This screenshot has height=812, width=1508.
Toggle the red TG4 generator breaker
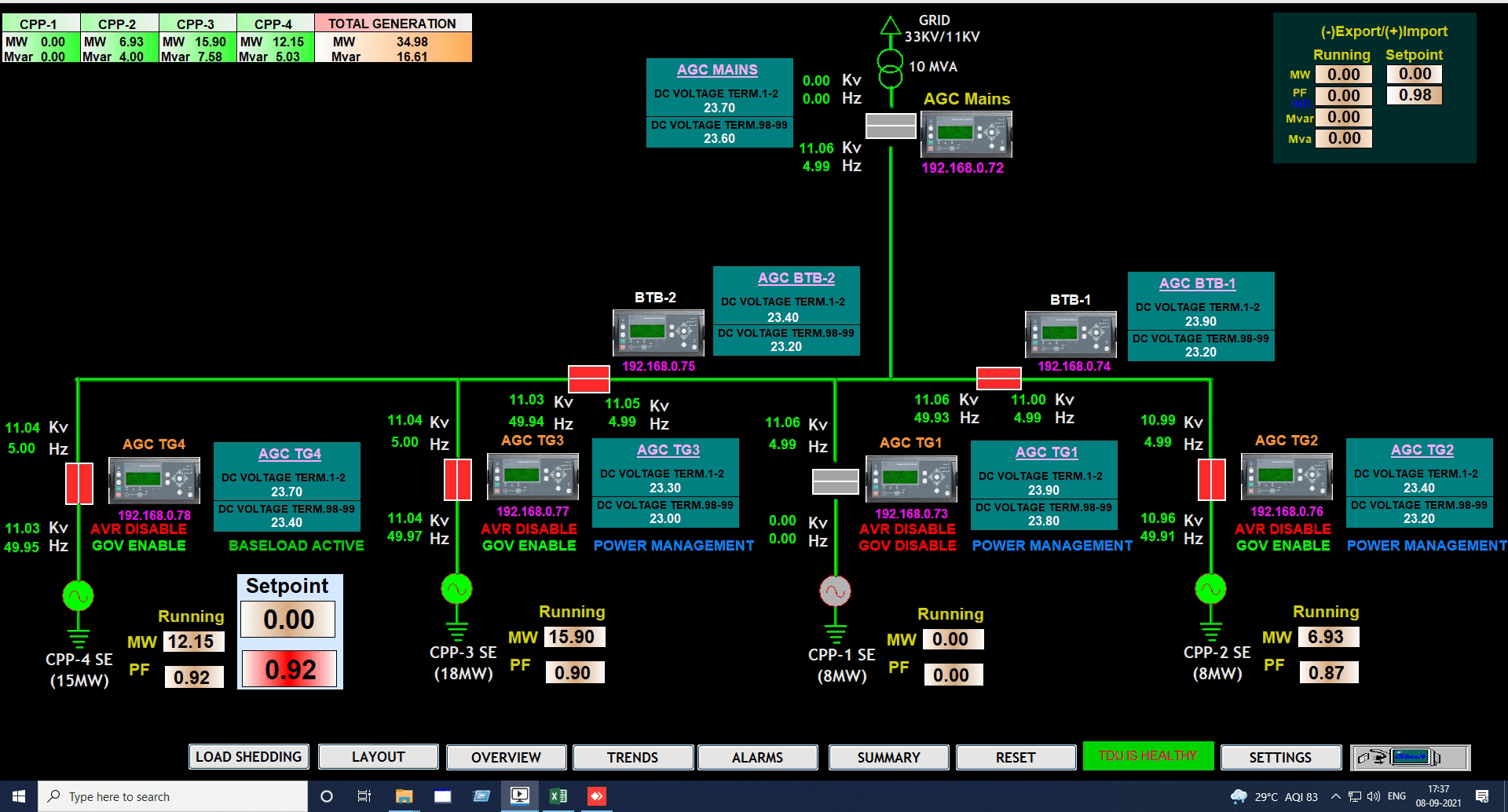[79, 483]
